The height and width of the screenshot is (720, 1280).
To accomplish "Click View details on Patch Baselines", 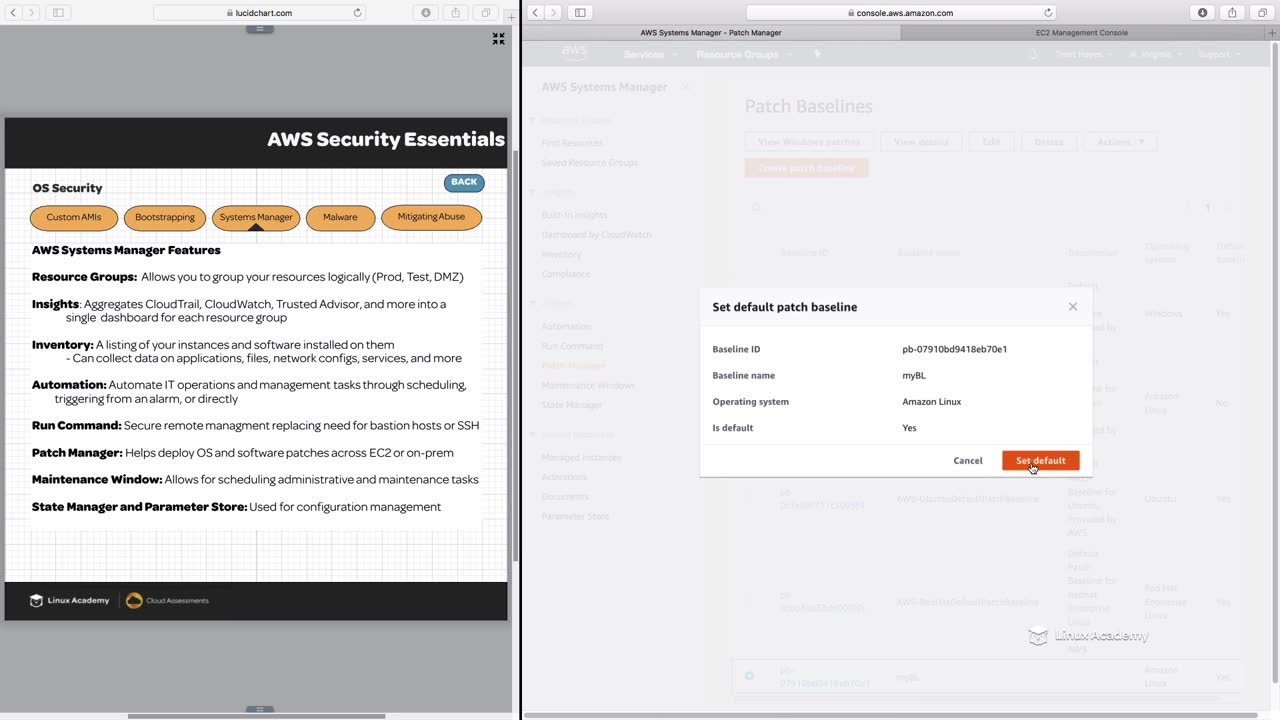I will coord(921,142).
